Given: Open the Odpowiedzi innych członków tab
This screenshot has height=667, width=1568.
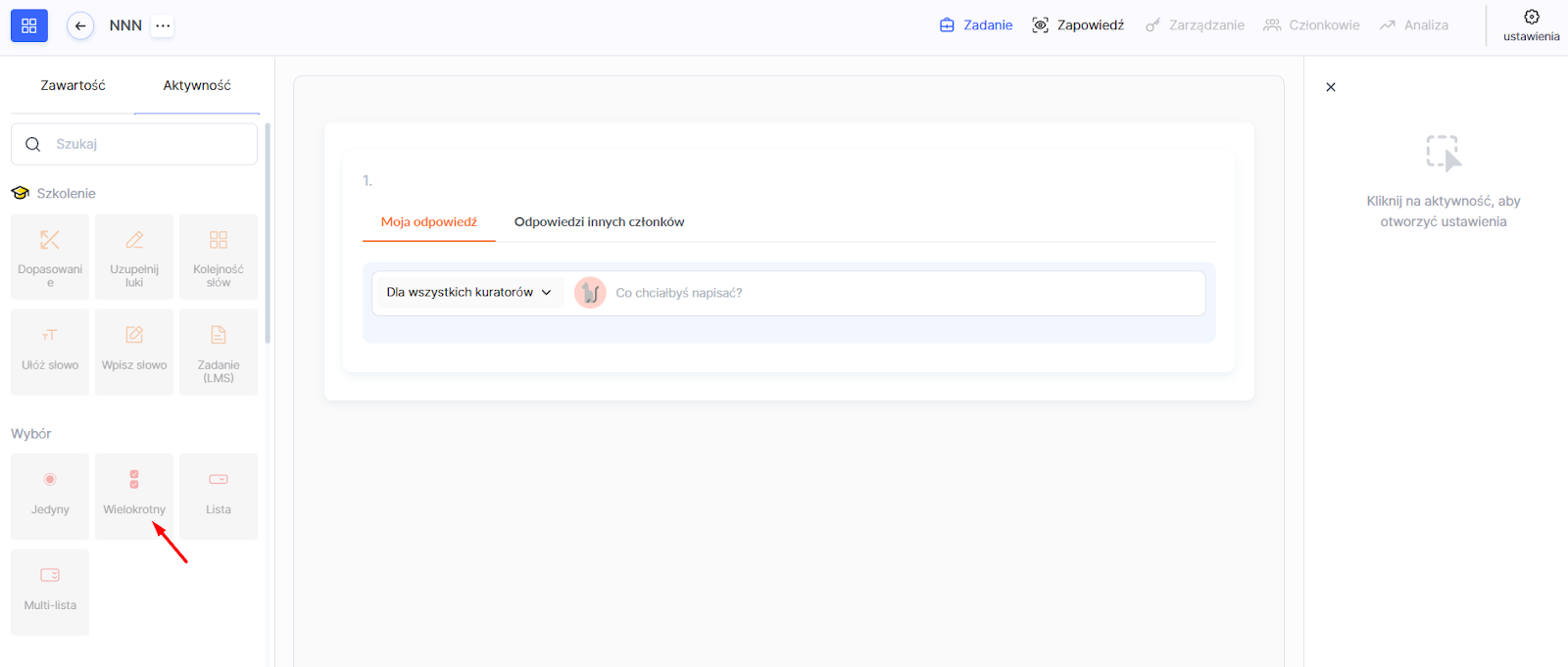Looking at the screenshot, I should coord(599,222).
